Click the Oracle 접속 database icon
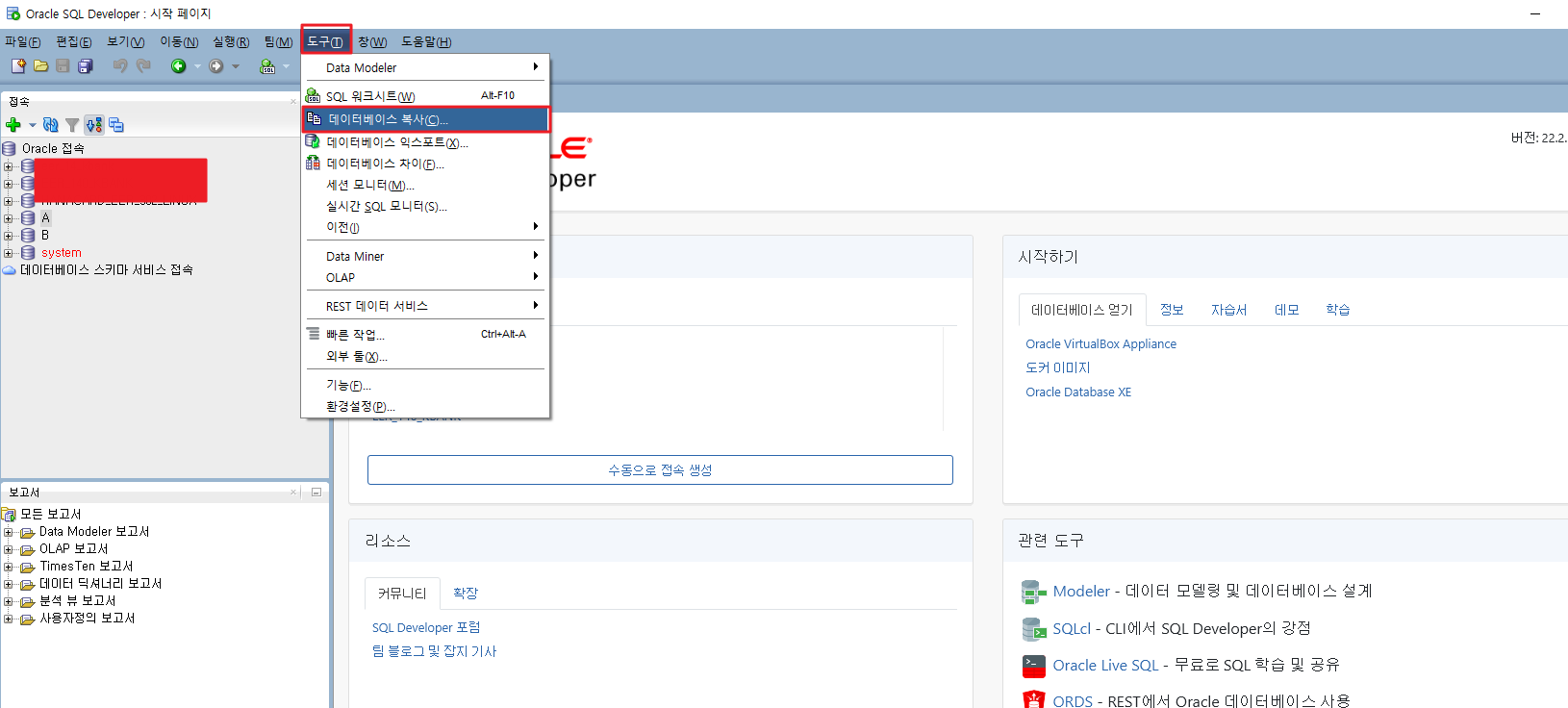The height and width of the screenshot is (708, 1568). point(9,148)
